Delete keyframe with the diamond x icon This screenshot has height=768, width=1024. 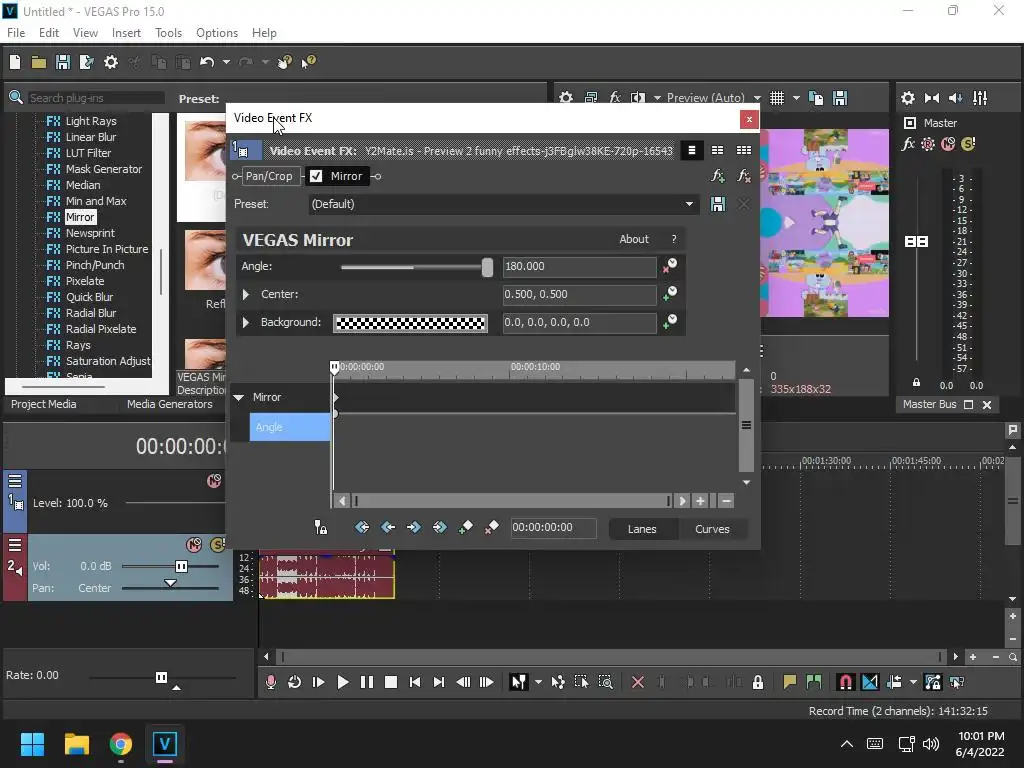[x=492, y=527]
